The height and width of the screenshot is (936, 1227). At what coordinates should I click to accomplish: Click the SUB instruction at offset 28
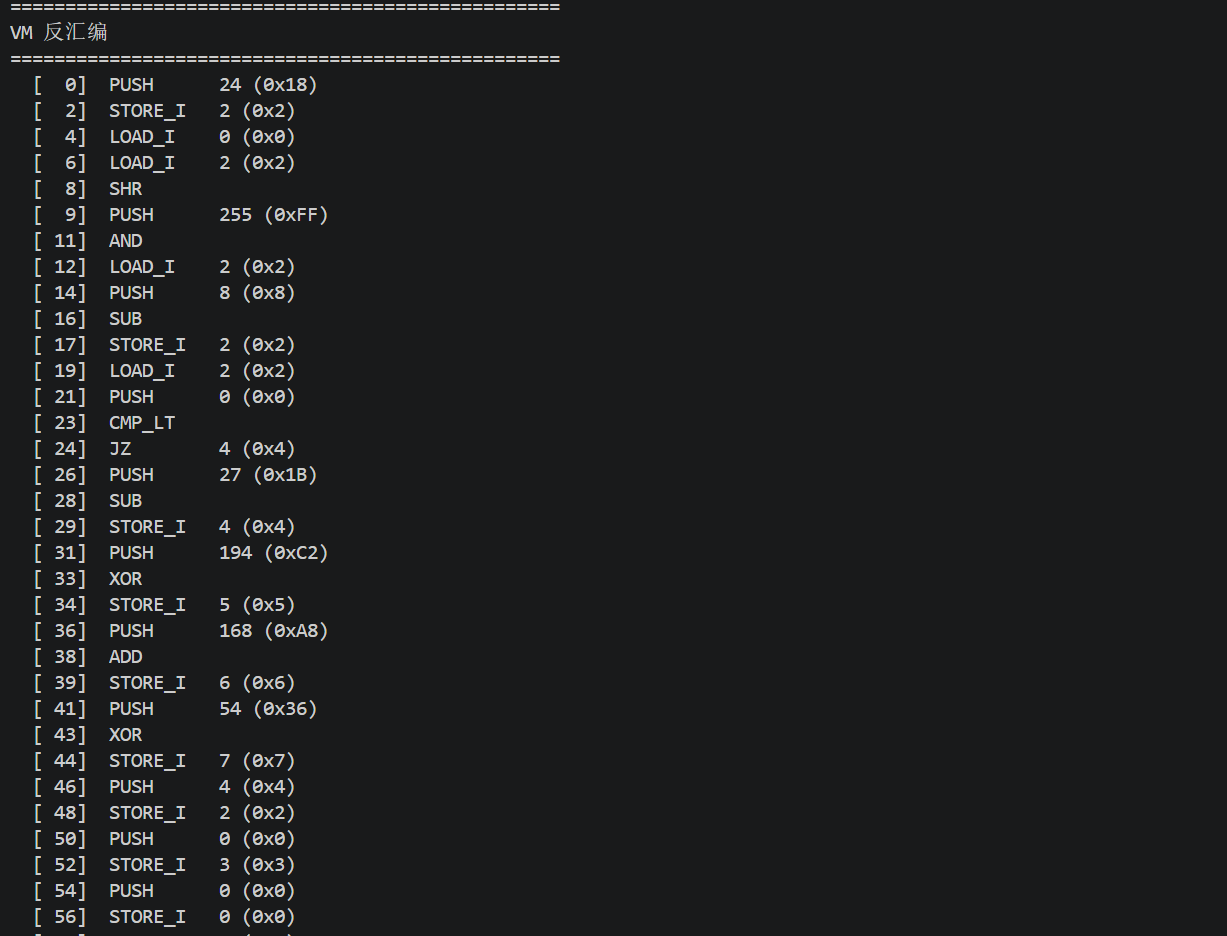coord(125,501)
